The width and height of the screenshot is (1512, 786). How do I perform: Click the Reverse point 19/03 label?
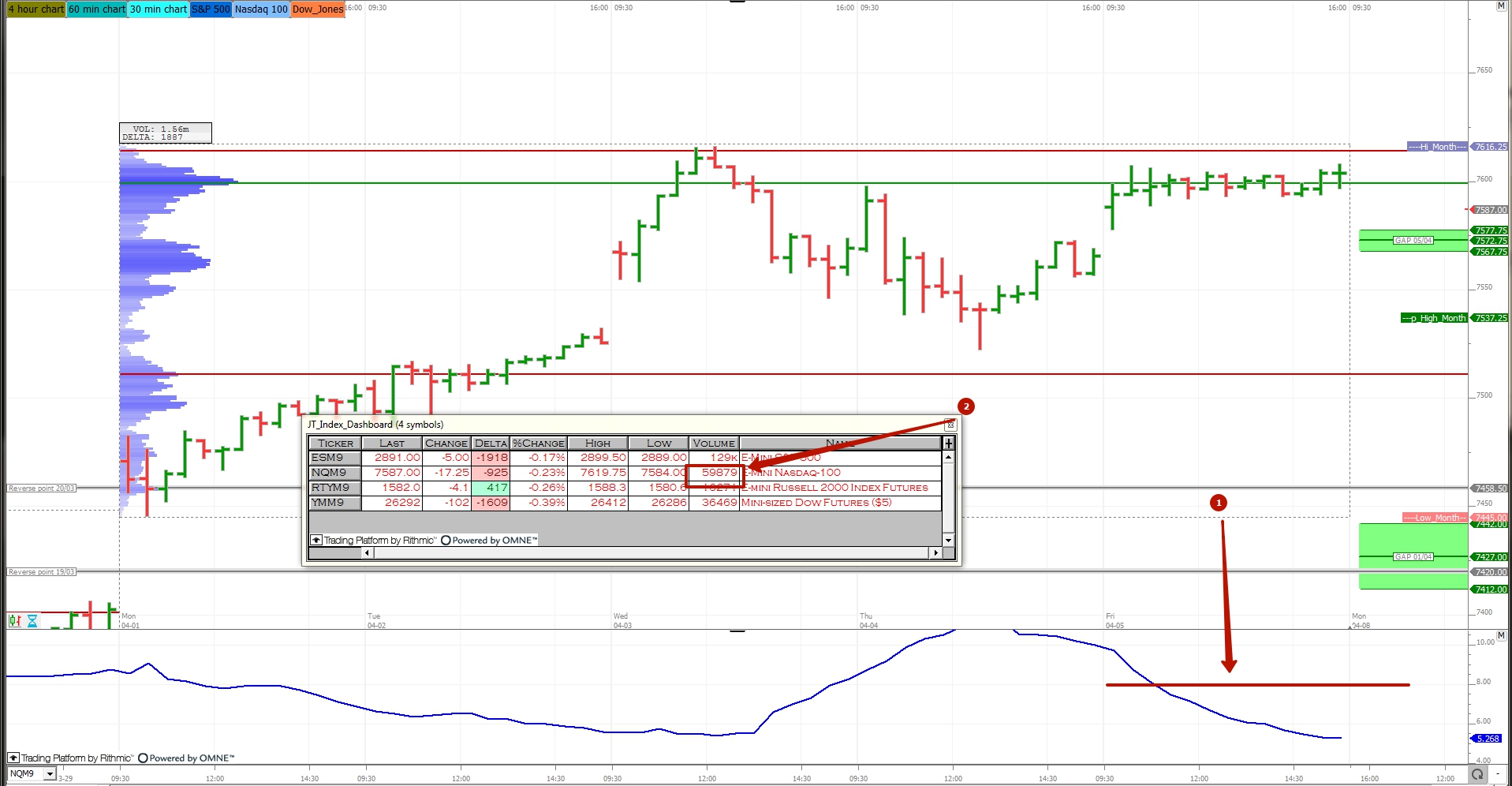(x=42, y=572)
